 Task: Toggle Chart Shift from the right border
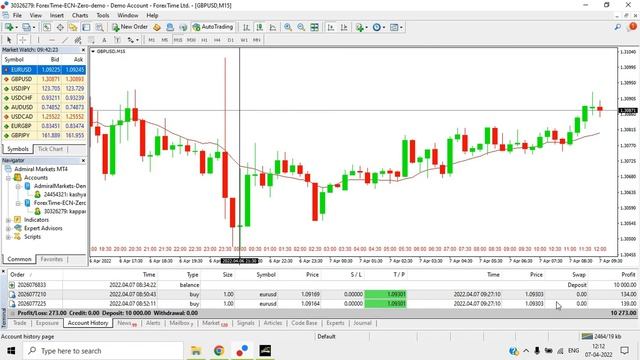click(x=344, y=27)
